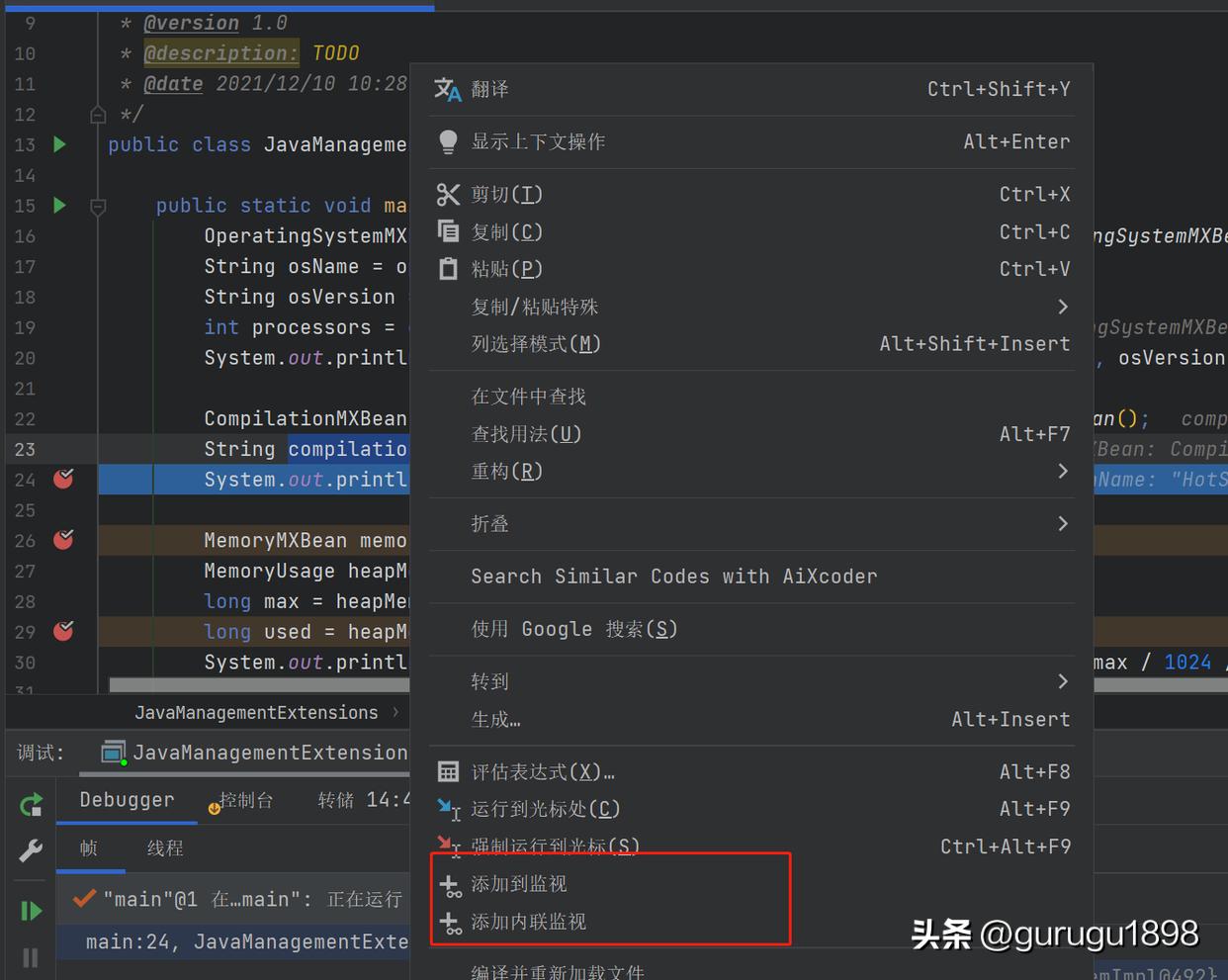This screenshot has width=1228, height=980.
Task: Expand the 转到 submenu chevron
Action: [1063, 680]
